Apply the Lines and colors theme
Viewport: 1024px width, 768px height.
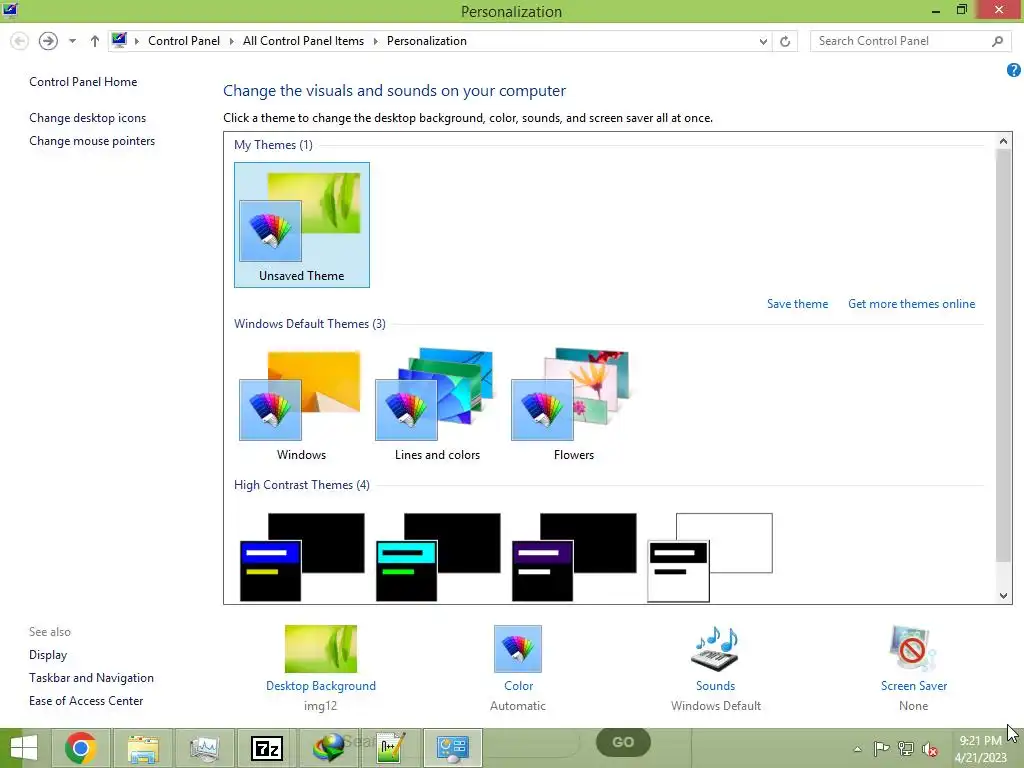click(437, 405)
